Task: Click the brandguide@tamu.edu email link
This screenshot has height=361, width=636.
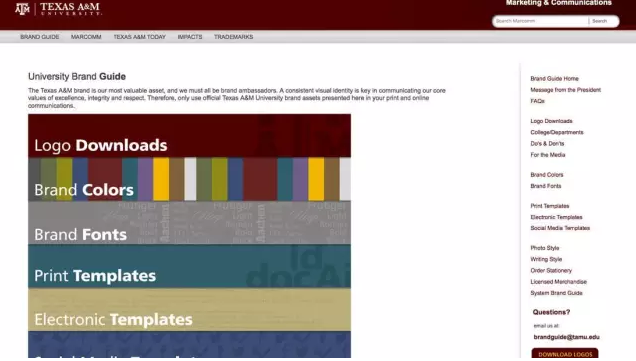Action: click(x=566, y=337)
